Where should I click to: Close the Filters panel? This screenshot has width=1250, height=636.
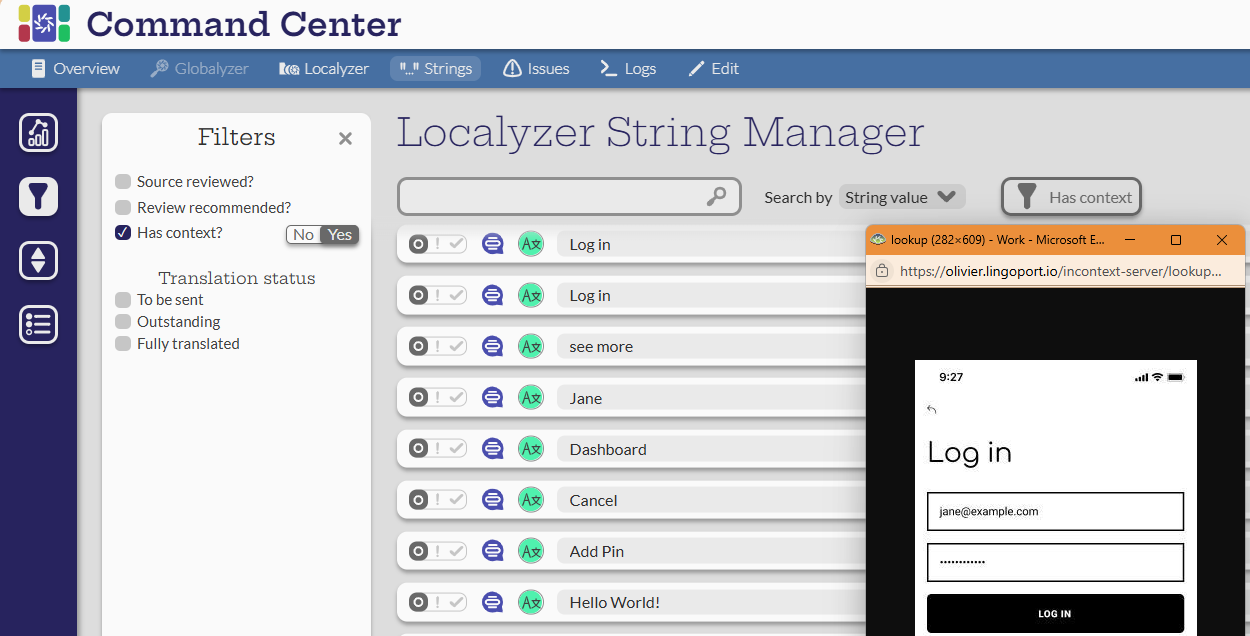pyautogui.click(x=345, y=139)
